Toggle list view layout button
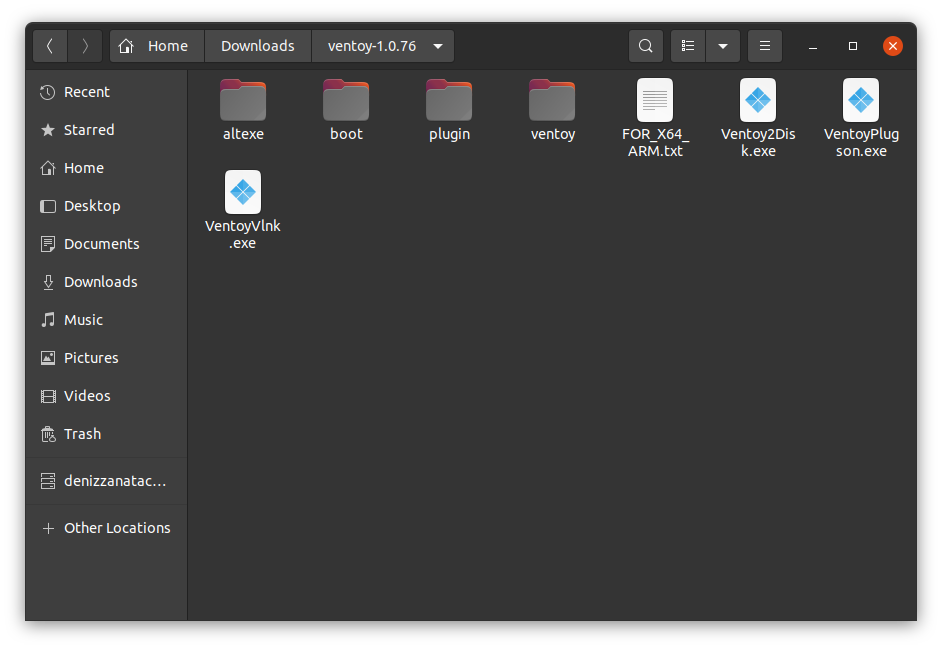942x649 pixels. [x=688, y=46]
